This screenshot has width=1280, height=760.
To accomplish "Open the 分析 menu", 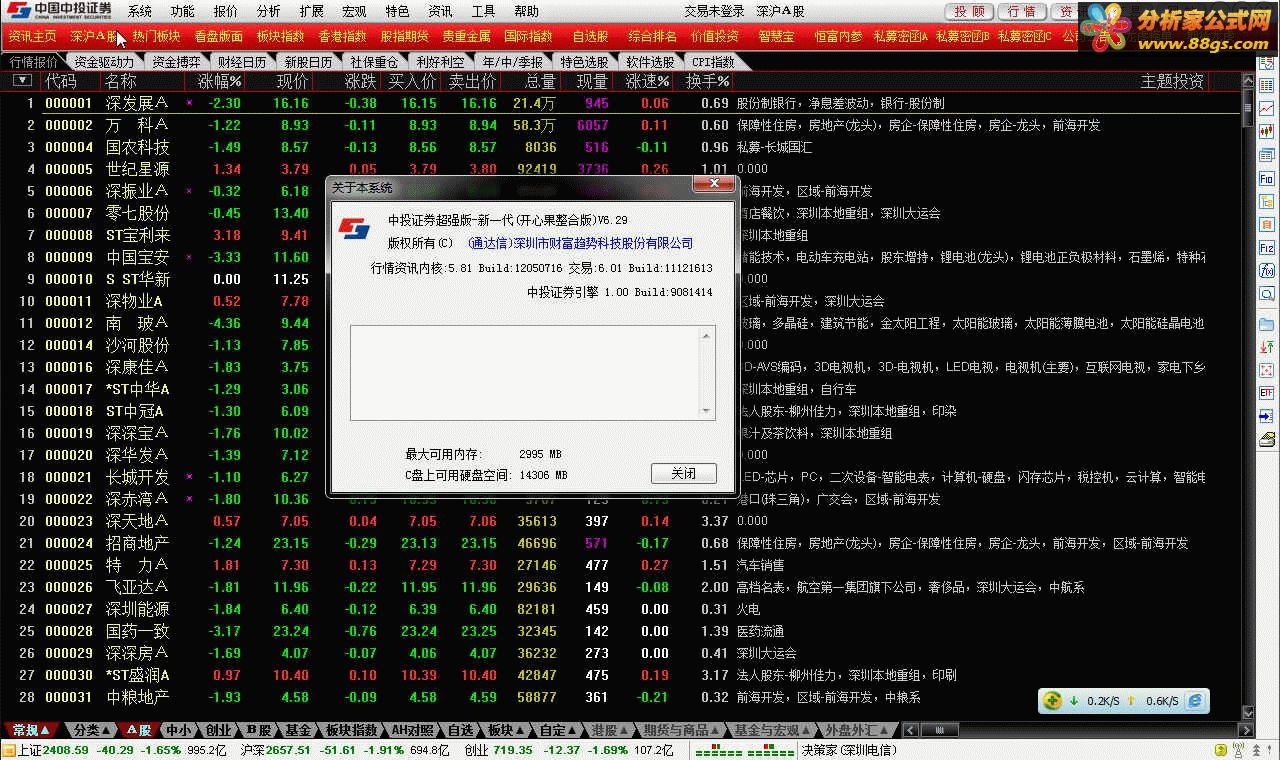I will (x=268, y=12).
